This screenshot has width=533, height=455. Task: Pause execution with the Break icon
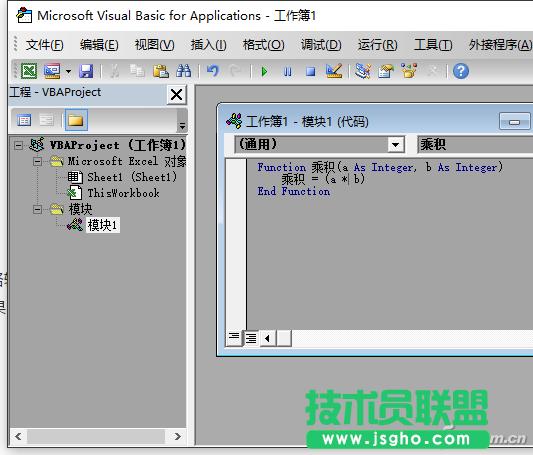coord(288,72)
